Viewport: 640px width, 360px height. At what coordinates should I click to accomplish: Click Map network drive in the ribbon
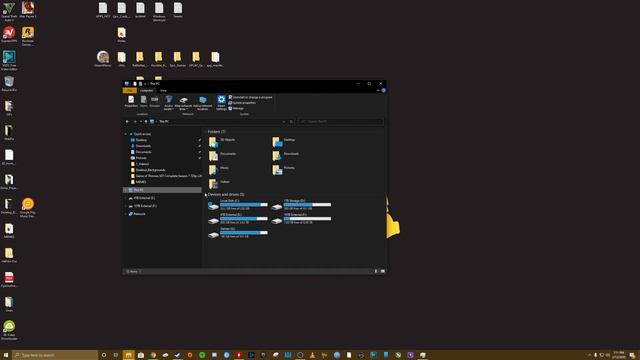183,103
